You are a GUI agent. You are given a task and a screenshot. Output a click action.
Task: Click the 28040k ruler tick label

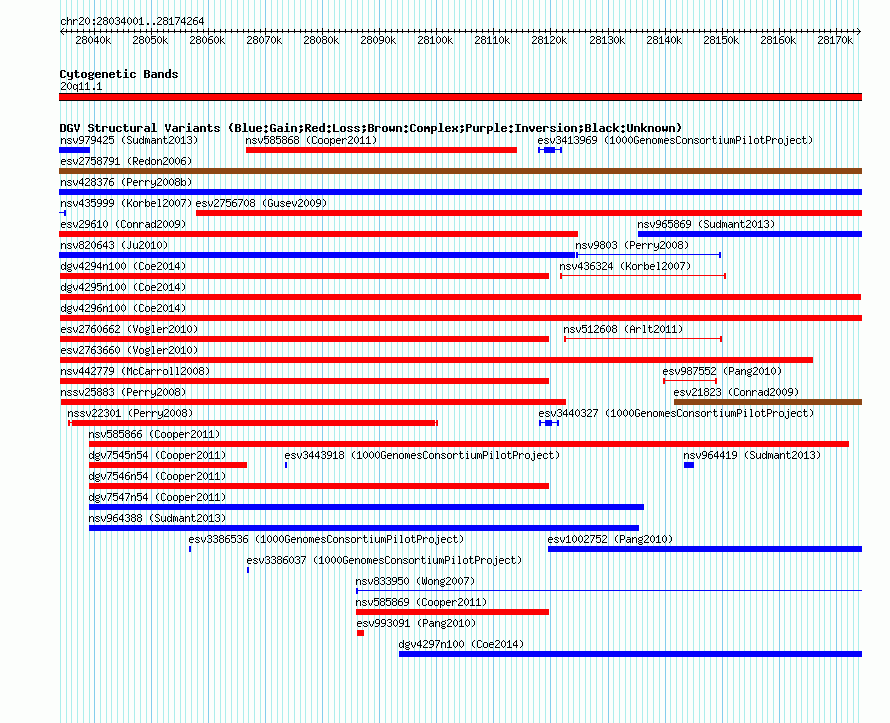click(93, 40)
